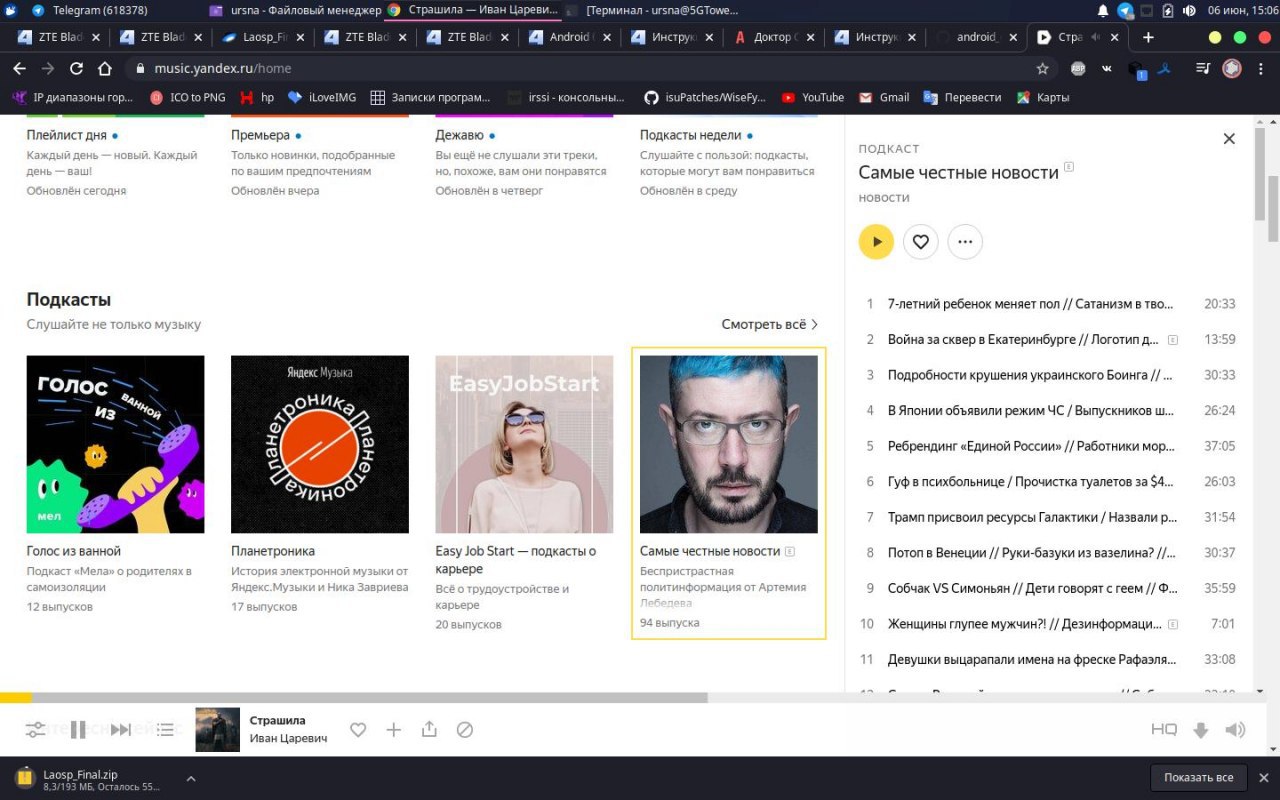1280x800 pixels.
Task: Like the current track with heart icon
Action: pos(358,730)
